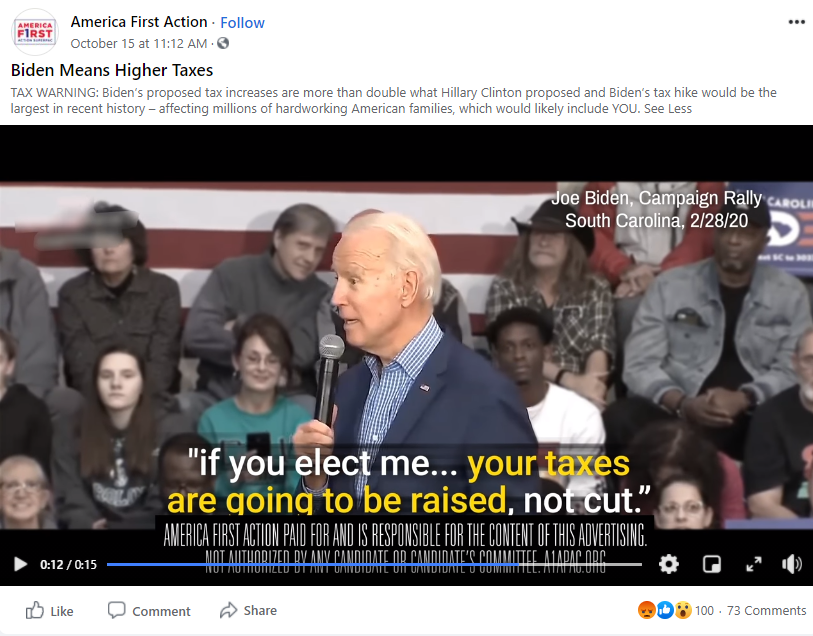Share the post using Share button
Viewport: 813px width, 636px height.
248,611
